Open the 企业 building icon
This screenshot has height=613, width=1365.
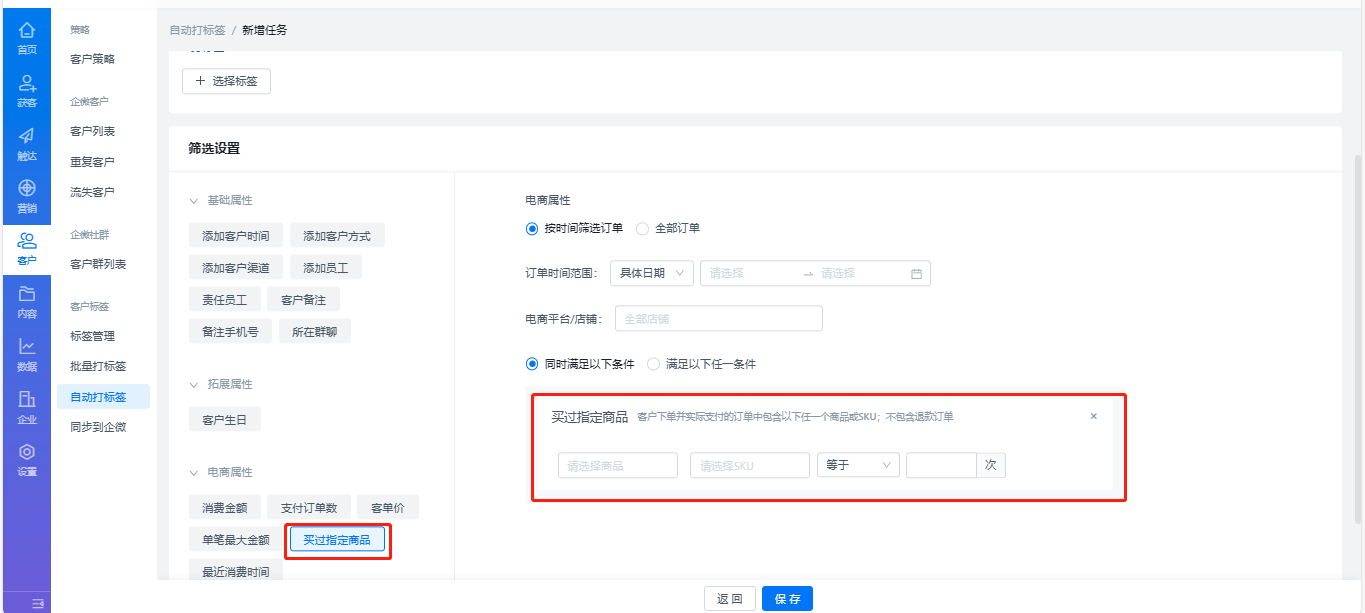27,400
